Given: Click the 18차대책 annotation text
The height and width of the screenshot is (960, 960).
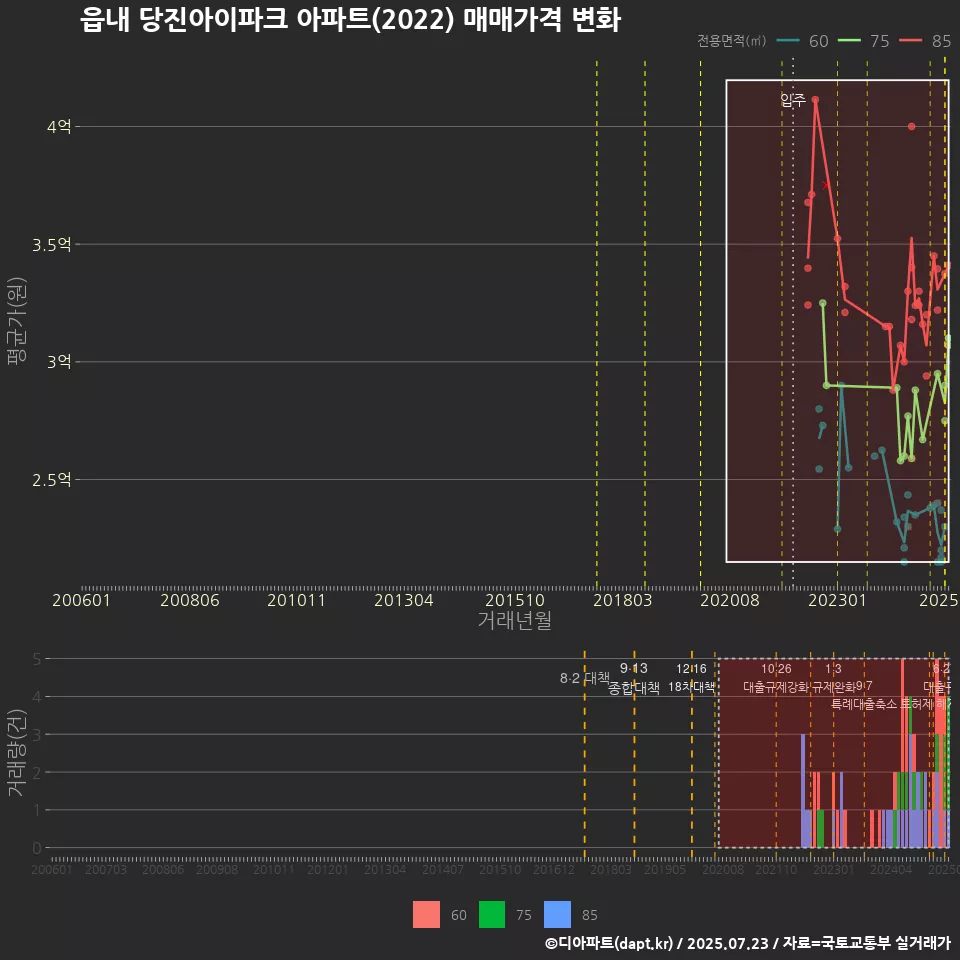Looking at the screenshot, I should [x=691, y=687].
